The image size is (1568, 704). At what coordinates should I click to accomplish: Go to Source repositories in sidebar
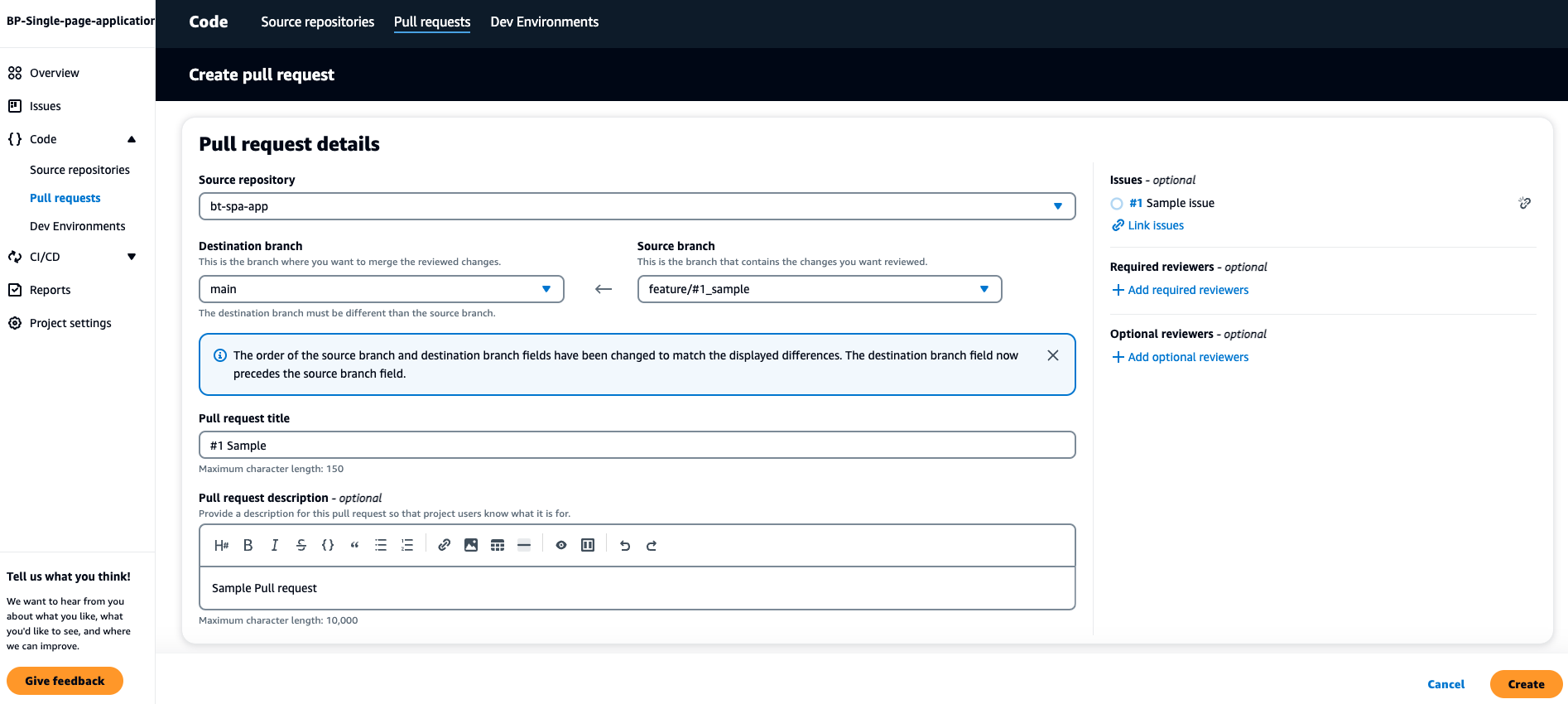tap(79, 170)
